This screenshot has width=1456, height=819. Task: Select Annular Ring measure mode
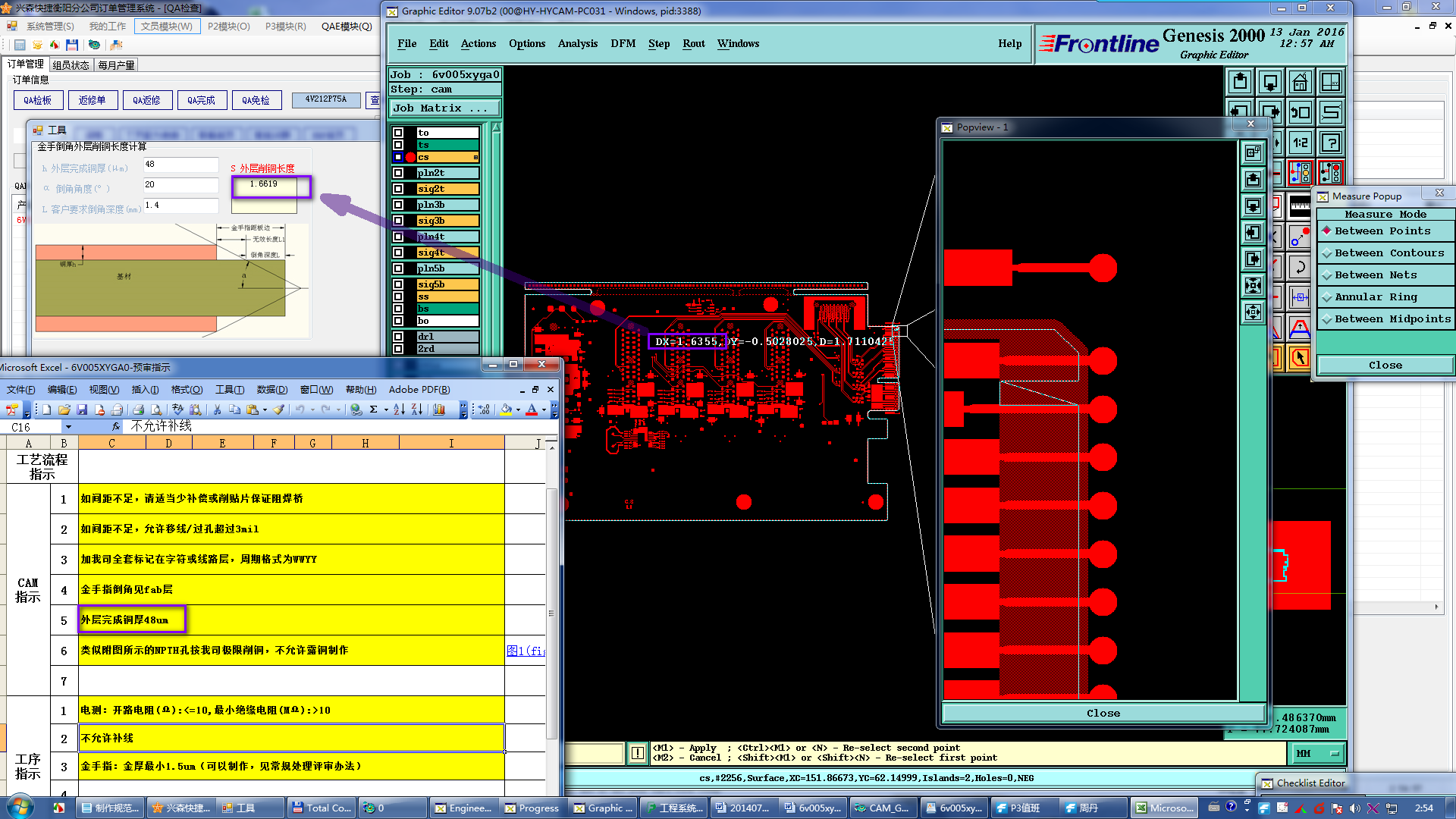coord(1375,297)
